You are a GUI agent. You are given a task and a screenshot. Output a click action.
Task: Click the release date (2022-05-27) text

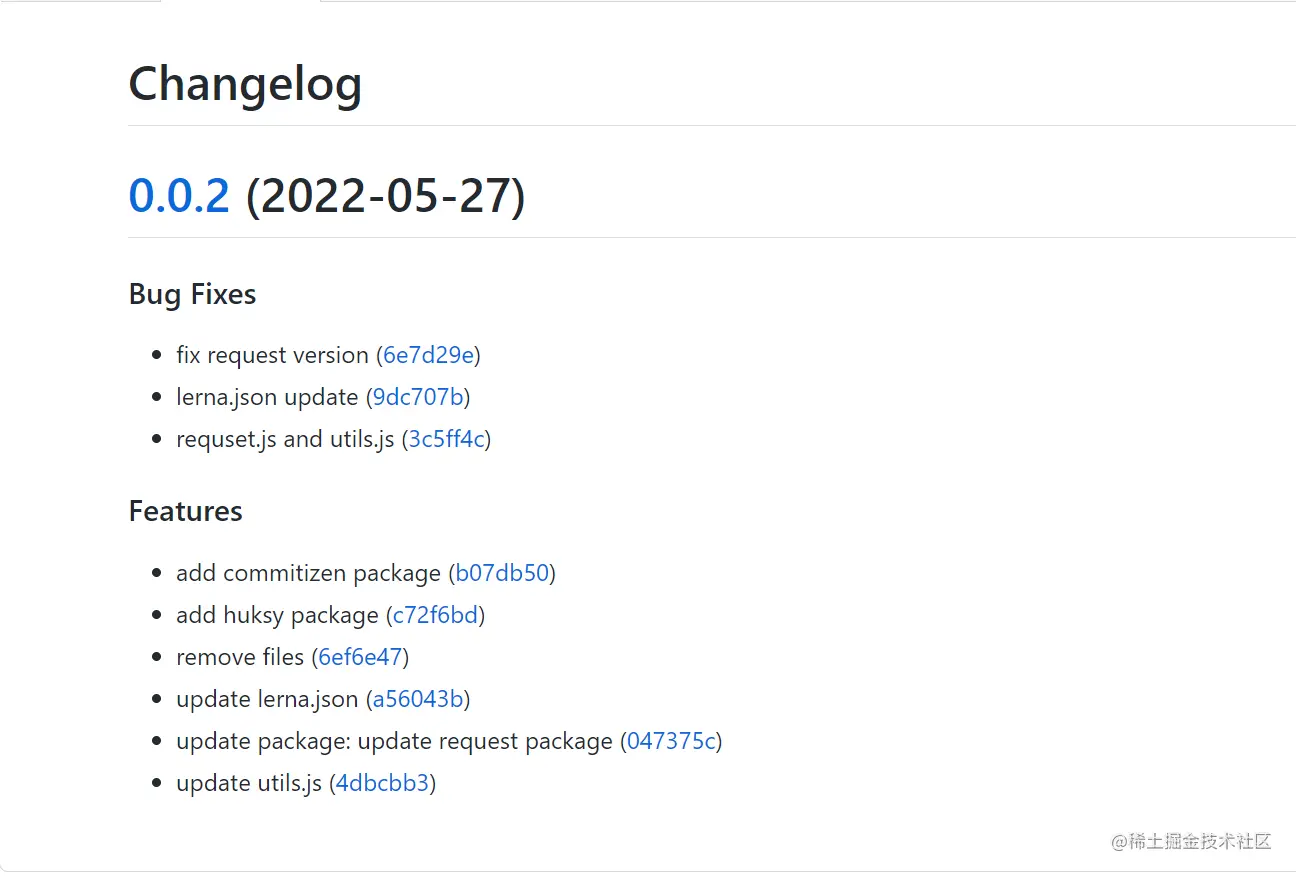coord(385,195)
